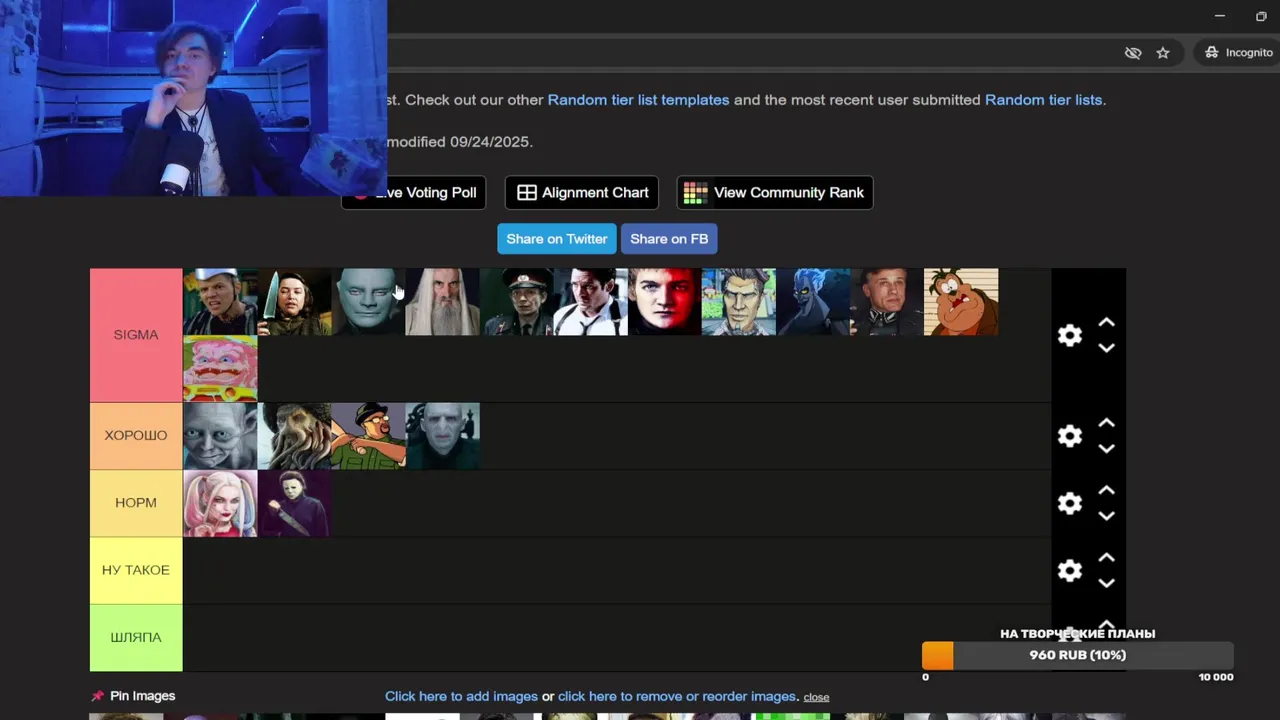Move НОРМ row up with arrow
1280x720 pixels.
tap(1106, 490)
